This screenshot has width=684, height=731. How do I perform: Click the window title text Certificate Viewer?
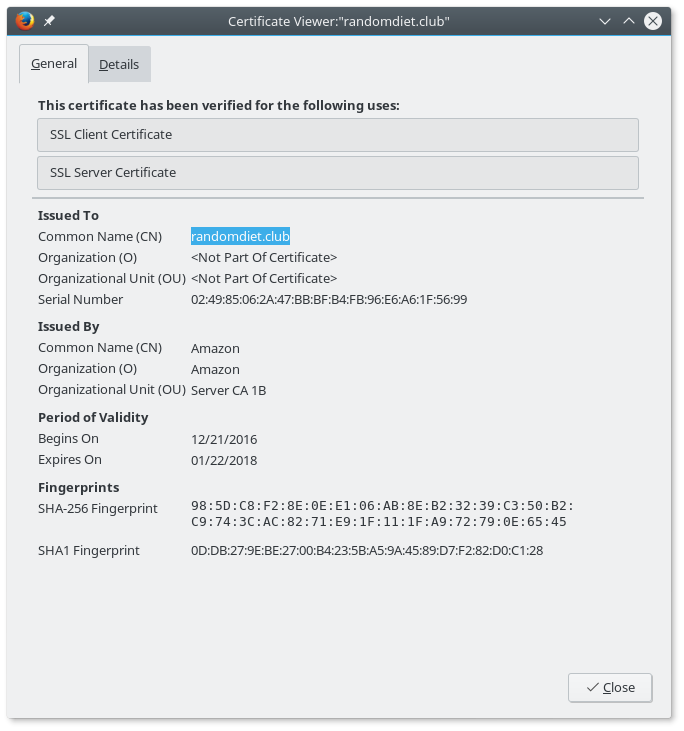click(339, 21)
